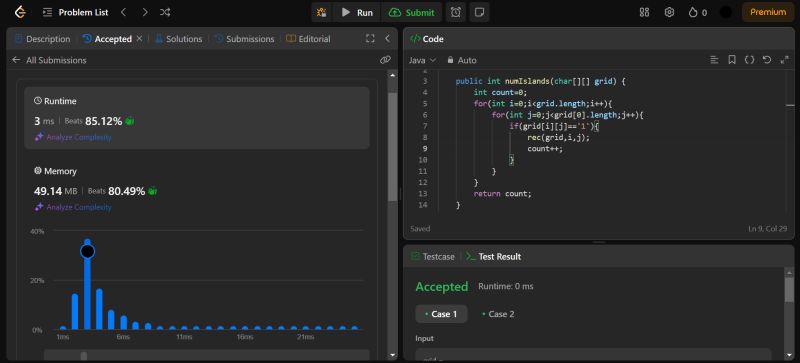Click the streak fire icon
Image resolution: width=800 pixels, height=363 pixels.
(697, 12)
